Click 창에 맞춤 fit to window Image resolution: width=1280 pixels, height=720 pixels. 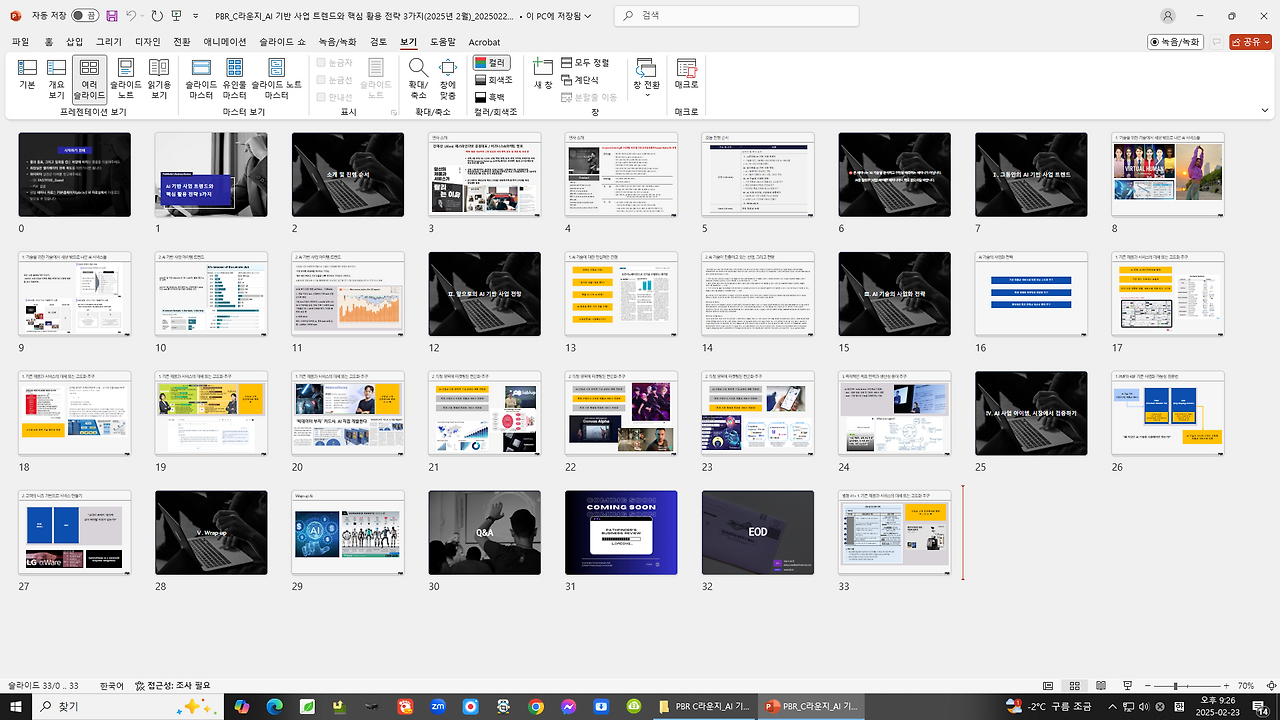(448, 77)
